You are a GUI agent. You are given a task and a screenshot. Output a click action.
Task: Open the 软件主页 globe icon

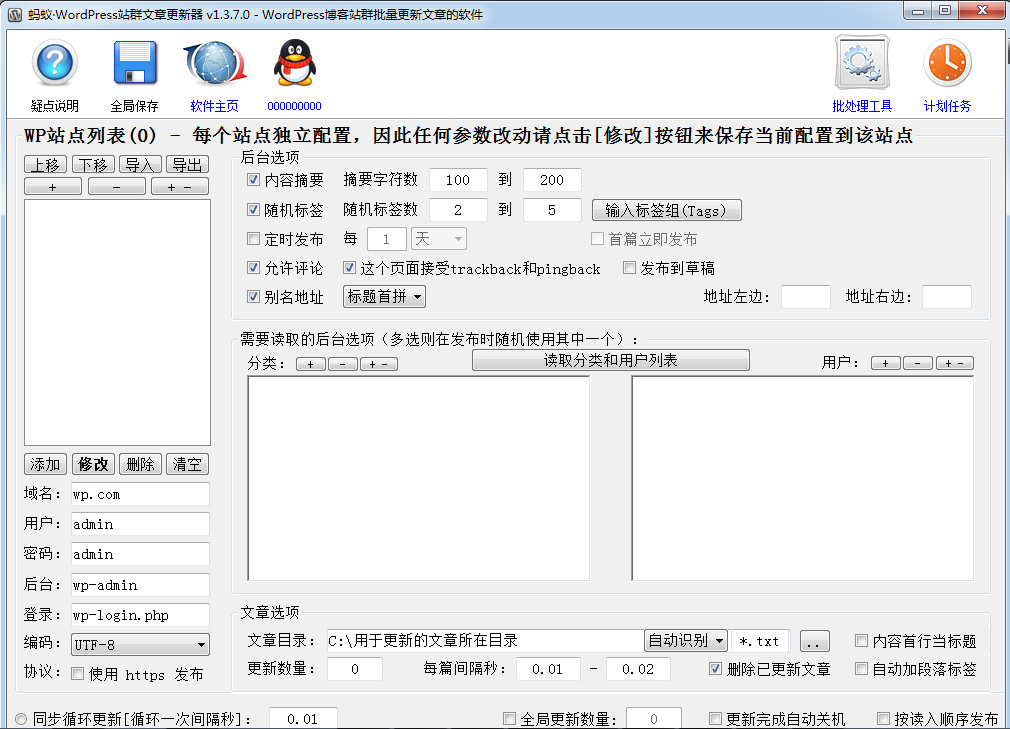click(214, 63)
